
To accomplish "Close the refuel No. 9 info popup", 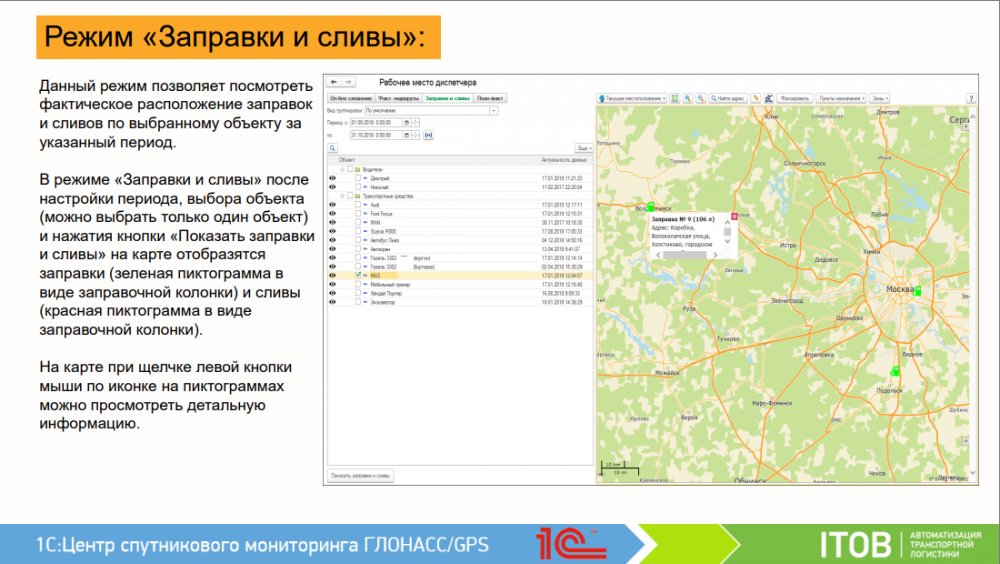I will (x=735, y=216).
